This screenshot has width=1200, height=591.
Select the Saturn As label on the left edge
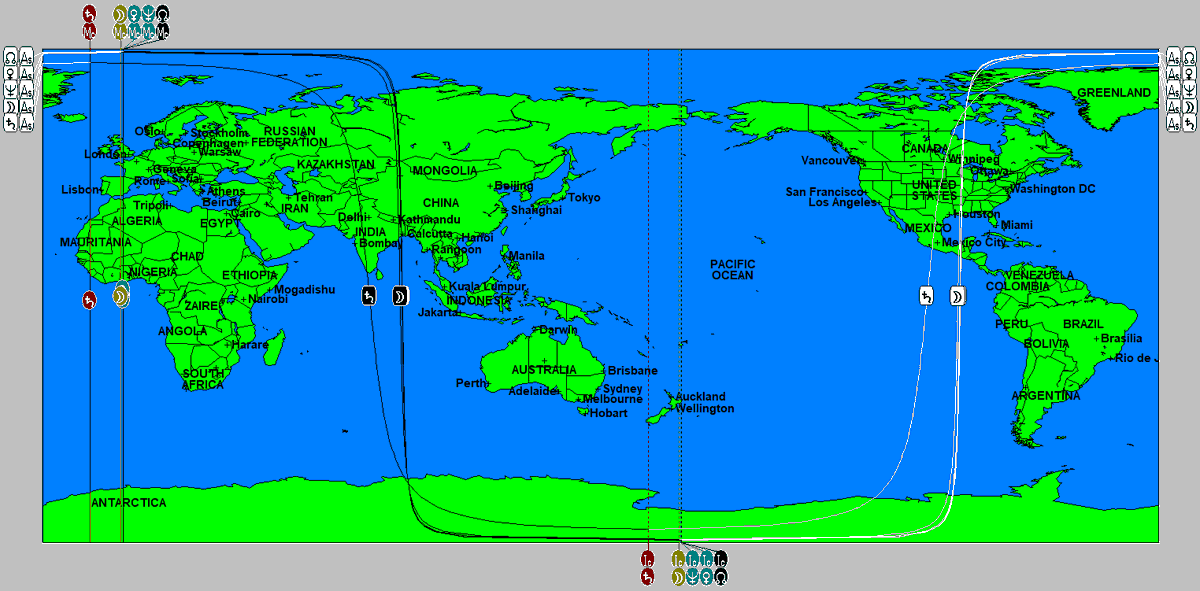click(19, 124)
